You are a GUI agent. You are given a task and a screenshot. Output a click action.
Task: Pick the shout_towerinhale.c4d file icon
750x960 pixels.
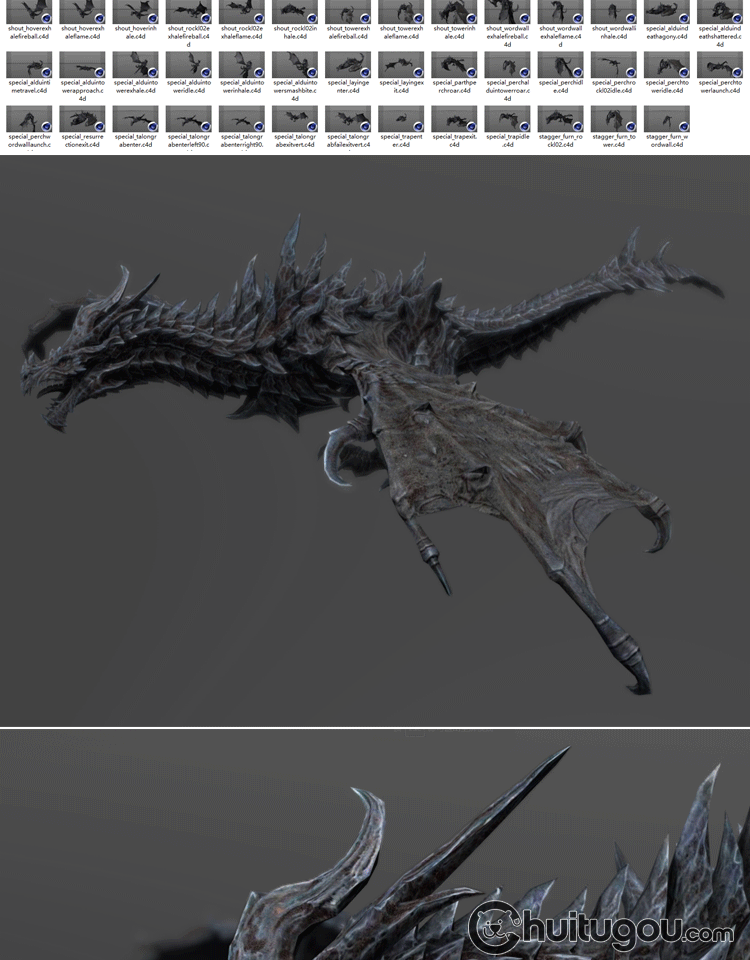pyautogui.click(x=454, y=12)
